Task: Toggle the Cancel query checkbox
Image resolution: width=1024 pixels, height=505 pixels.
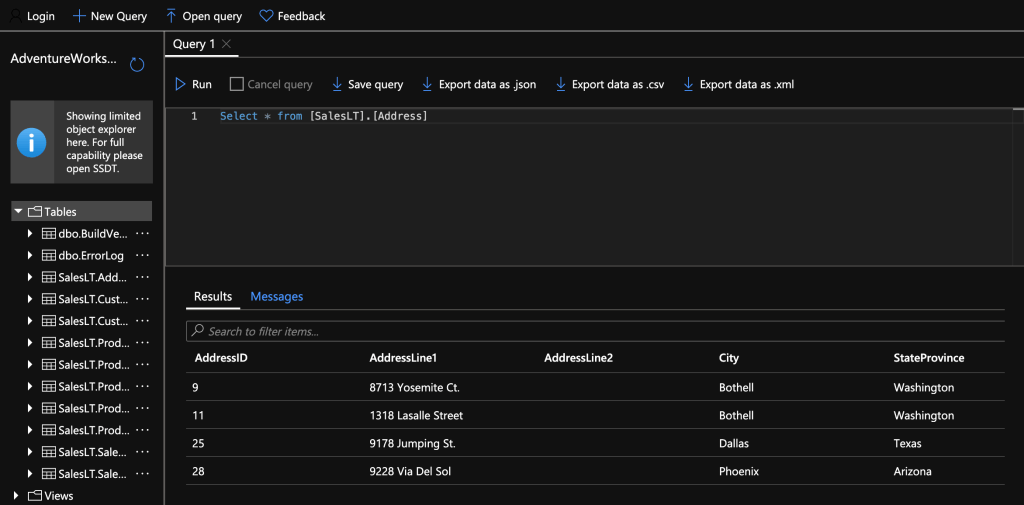Action: pyautogui.click(x=237, y=85)
